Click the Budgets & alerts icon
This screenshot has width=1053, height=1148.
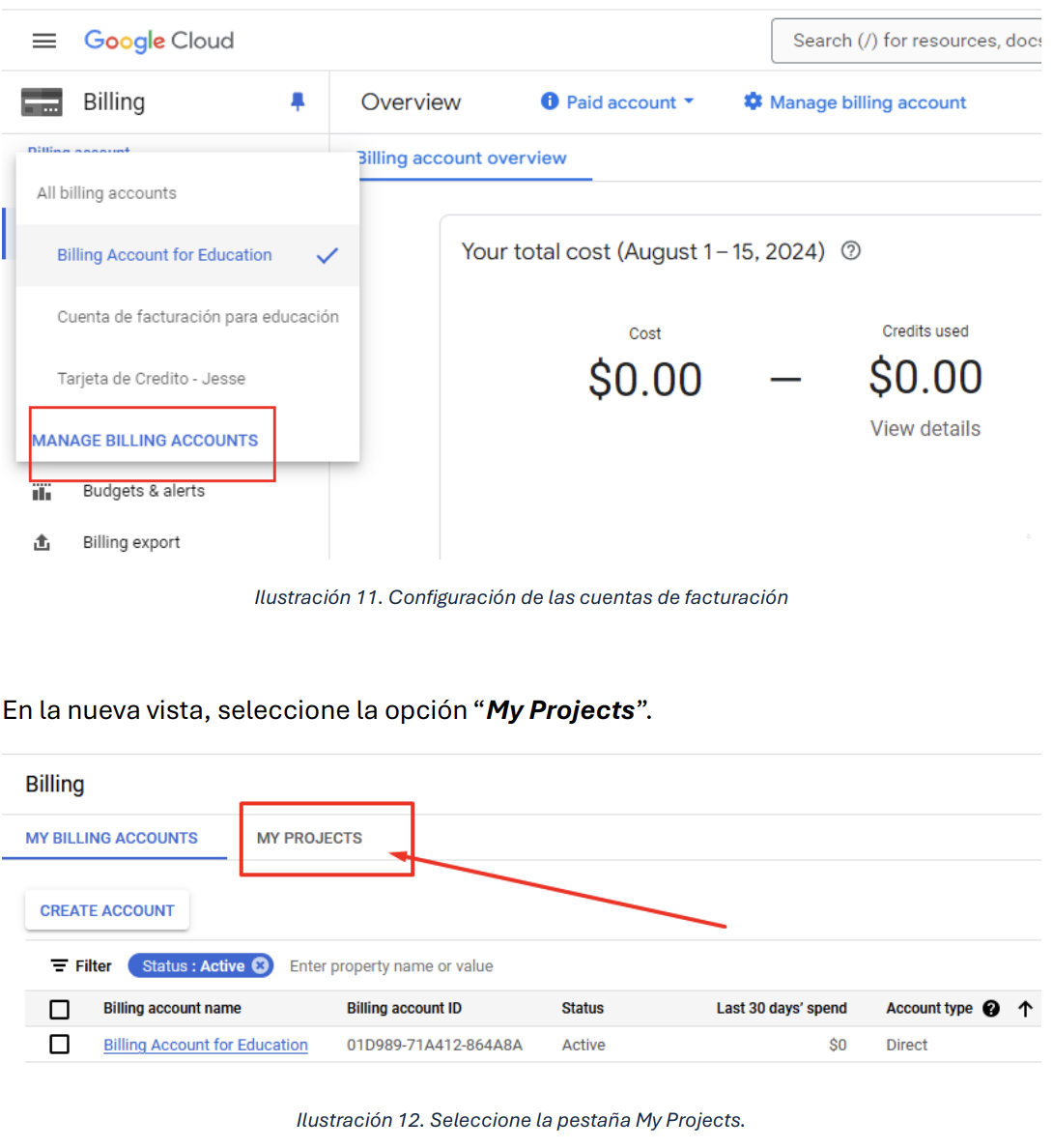(42, 491)
